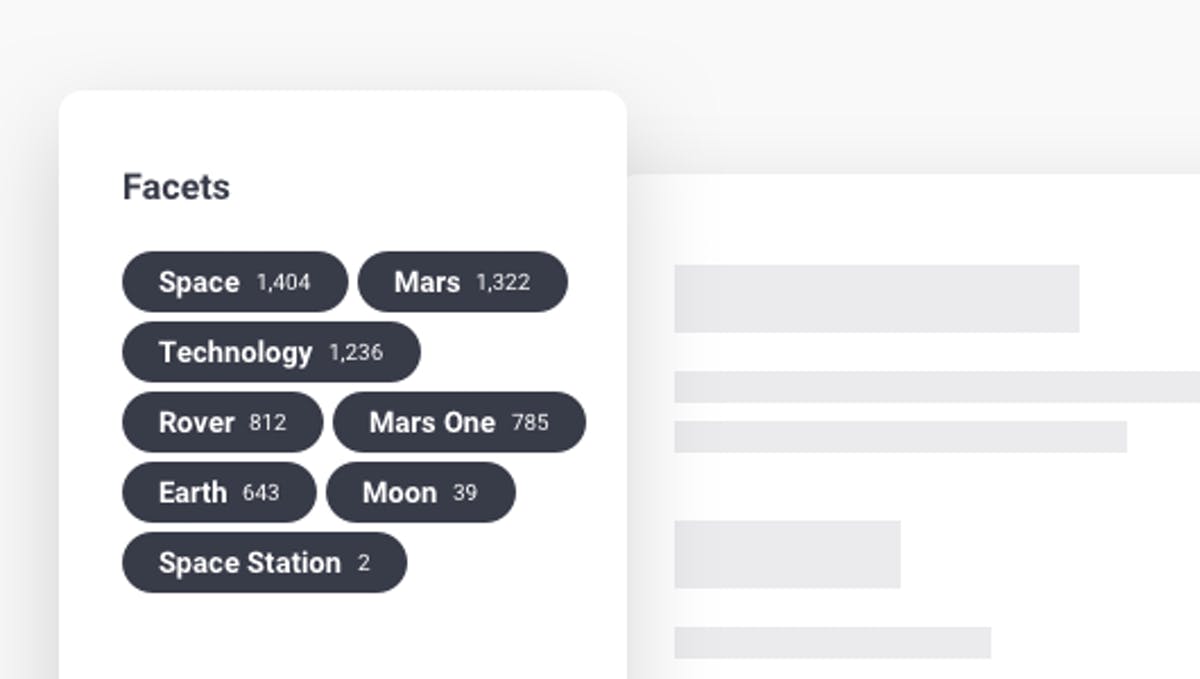Screen dimensions: 1200x679
Task: Click the 1,322 count on Mars chip
Action: (x=503, y=283)
